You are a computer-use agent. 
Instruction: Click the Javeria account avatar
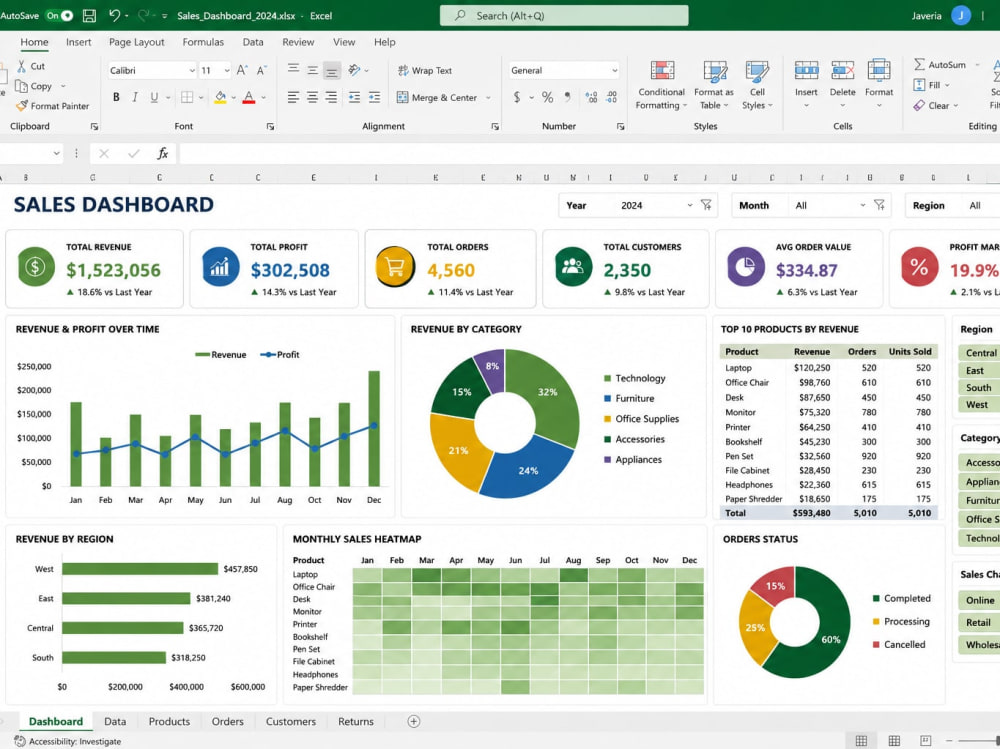[960, 15]
